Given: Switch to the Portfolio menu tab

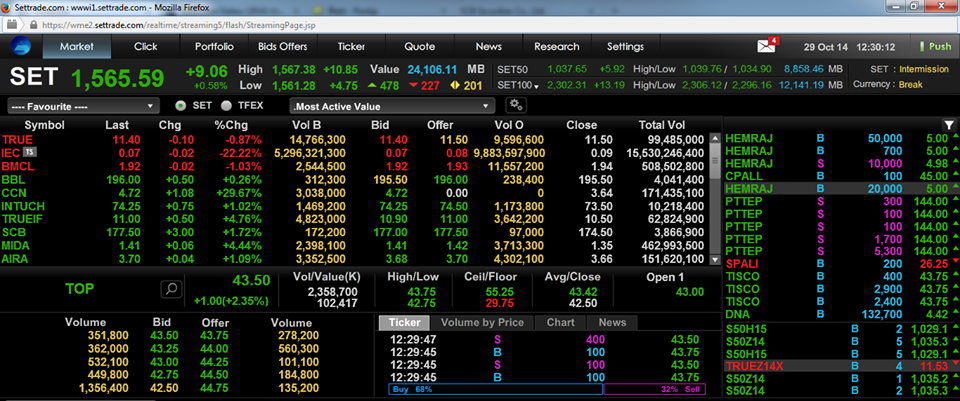Looking at the screenshot, I should (214, 46).
